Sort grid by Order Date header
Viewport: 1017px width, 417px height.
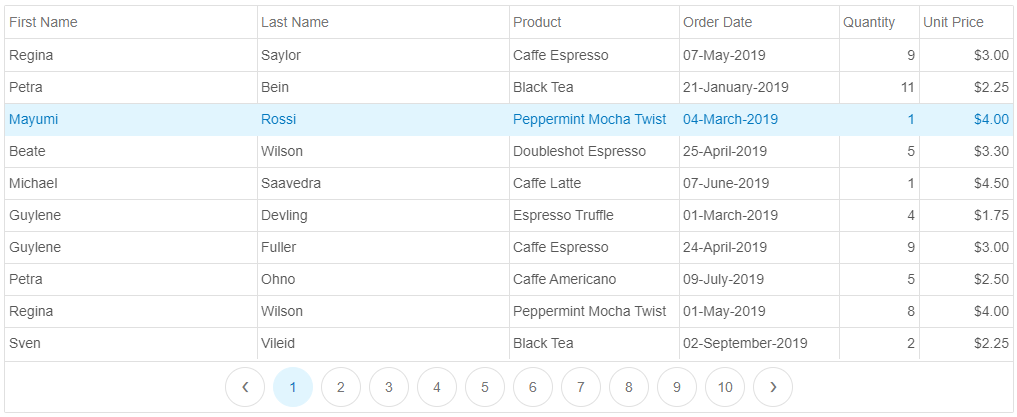760,22
